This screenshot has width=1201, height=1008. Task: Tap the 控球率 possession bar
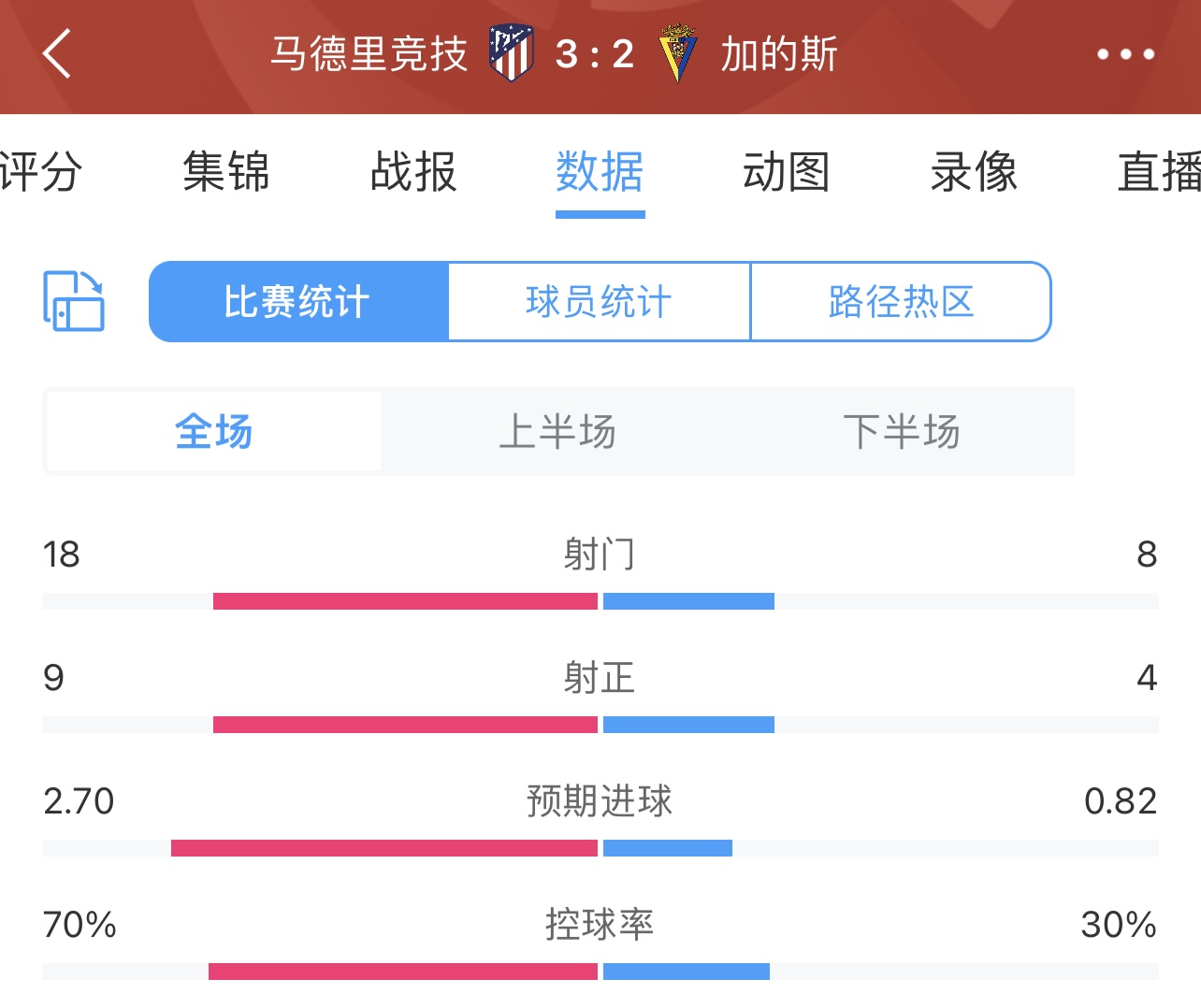click(600, 972)
